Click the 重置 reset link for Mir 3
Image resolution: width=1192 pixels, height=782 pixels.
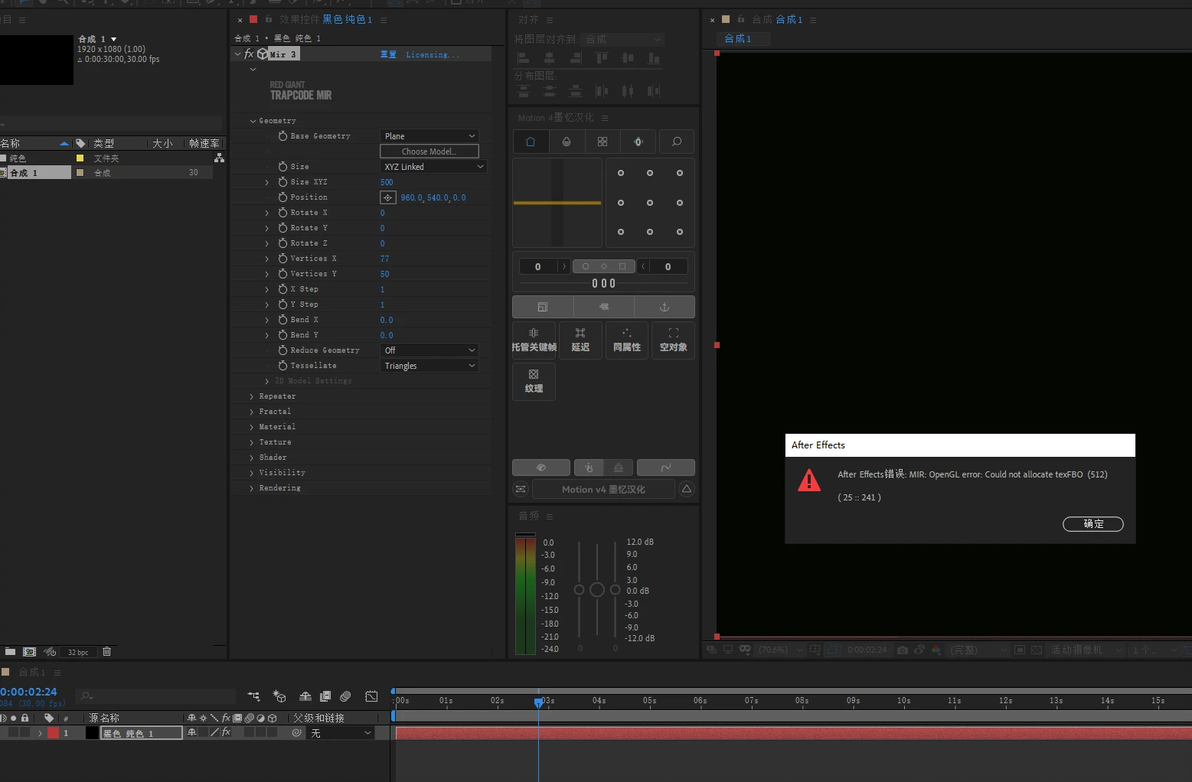tap(388, 55)
